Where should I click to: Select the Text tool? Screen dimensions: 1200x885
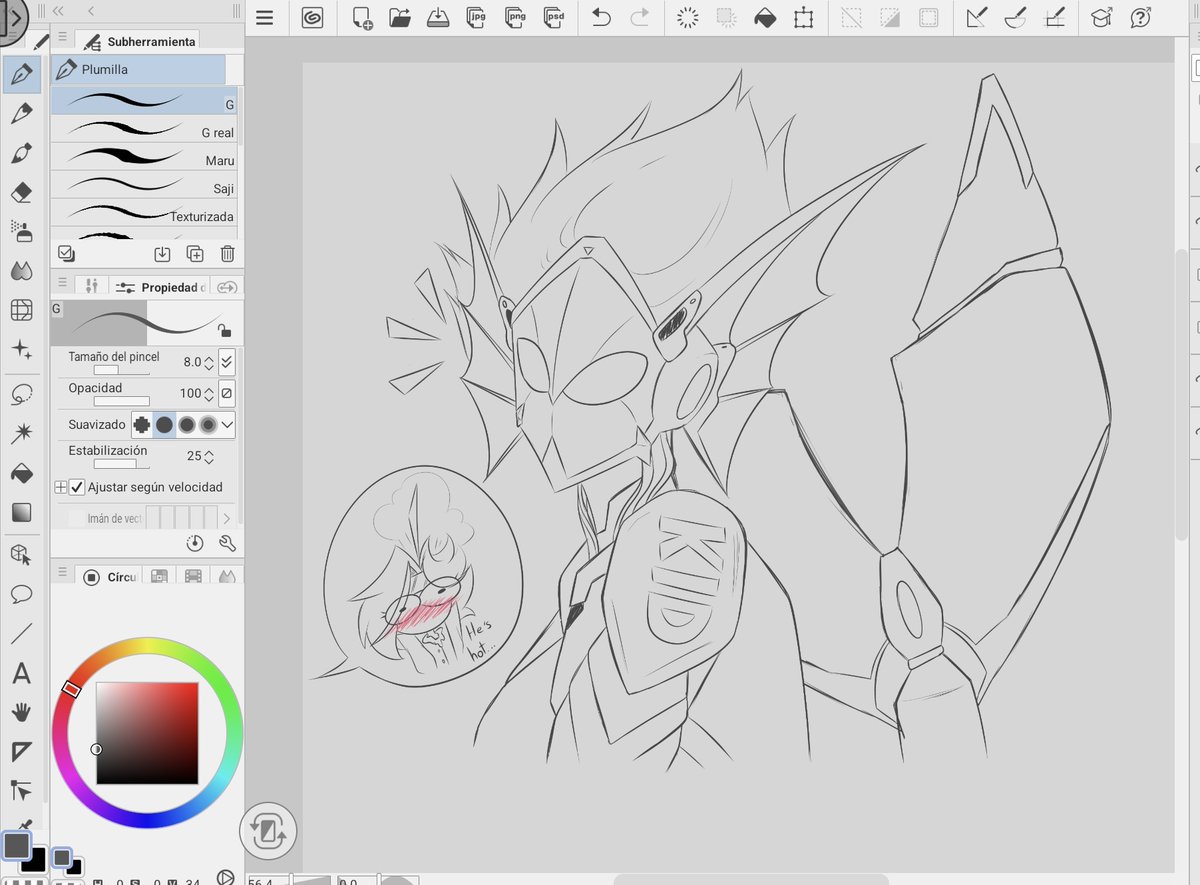21,673
